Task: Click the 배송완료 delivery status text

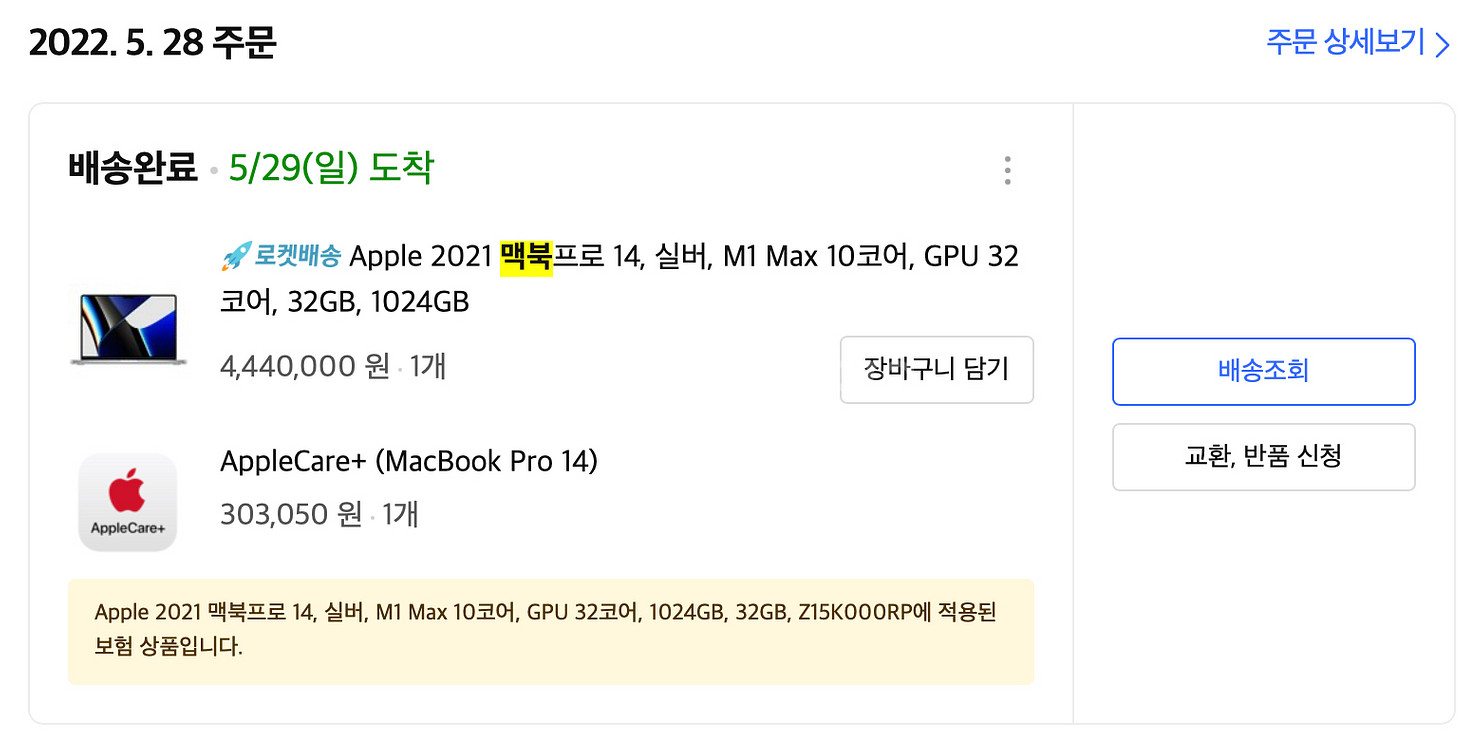Action: coord(133,168)
